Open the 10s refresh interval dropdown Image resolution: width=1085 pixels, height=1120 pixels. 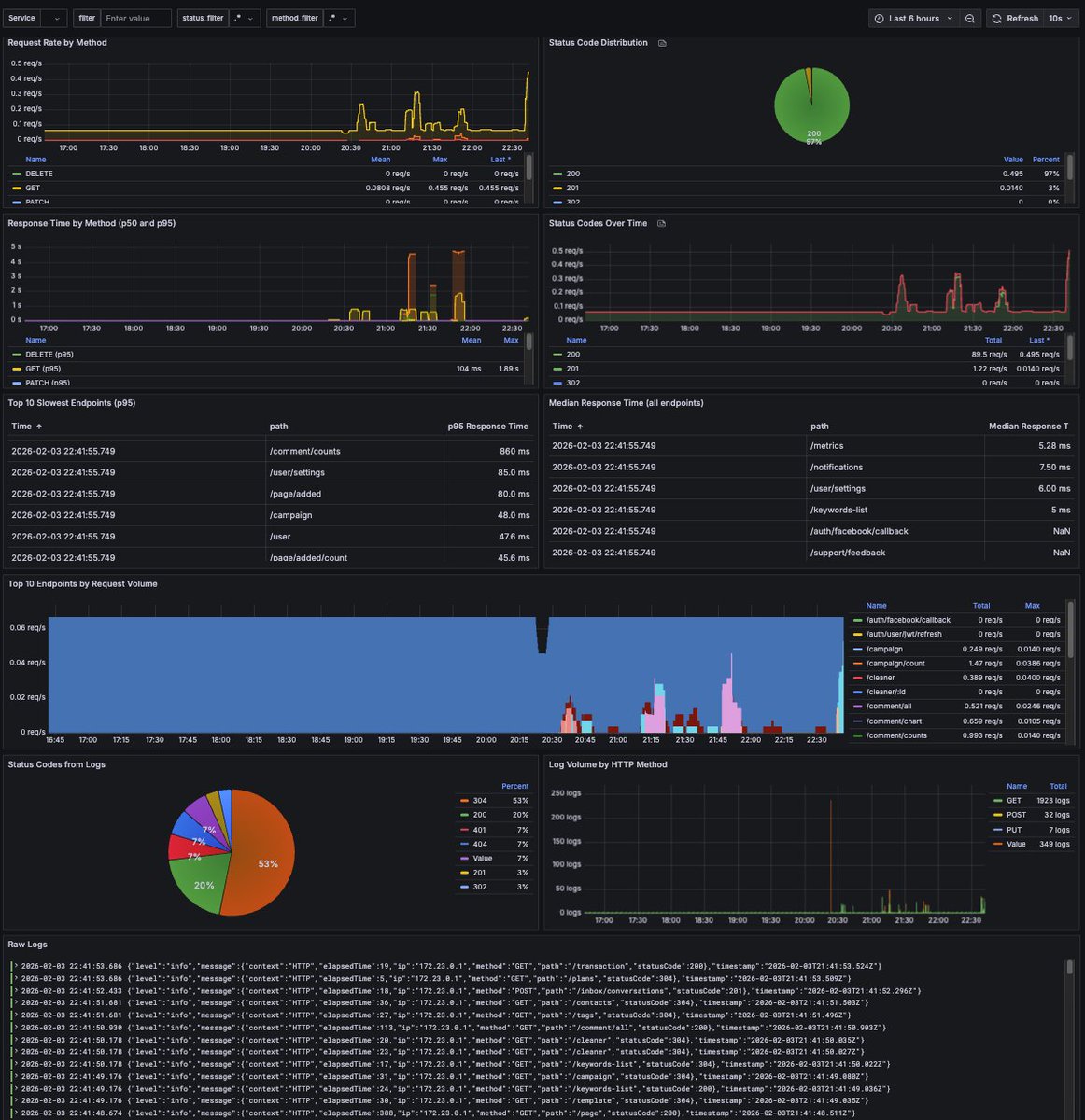coord(1060,19)
